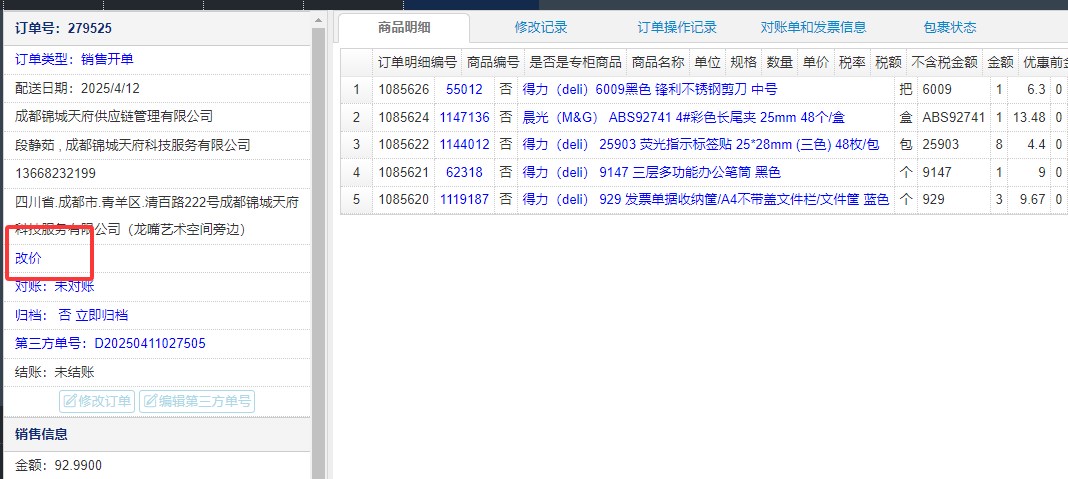1068x479 pixels.
Task: Click the 税额 column header
Action: 888,63
